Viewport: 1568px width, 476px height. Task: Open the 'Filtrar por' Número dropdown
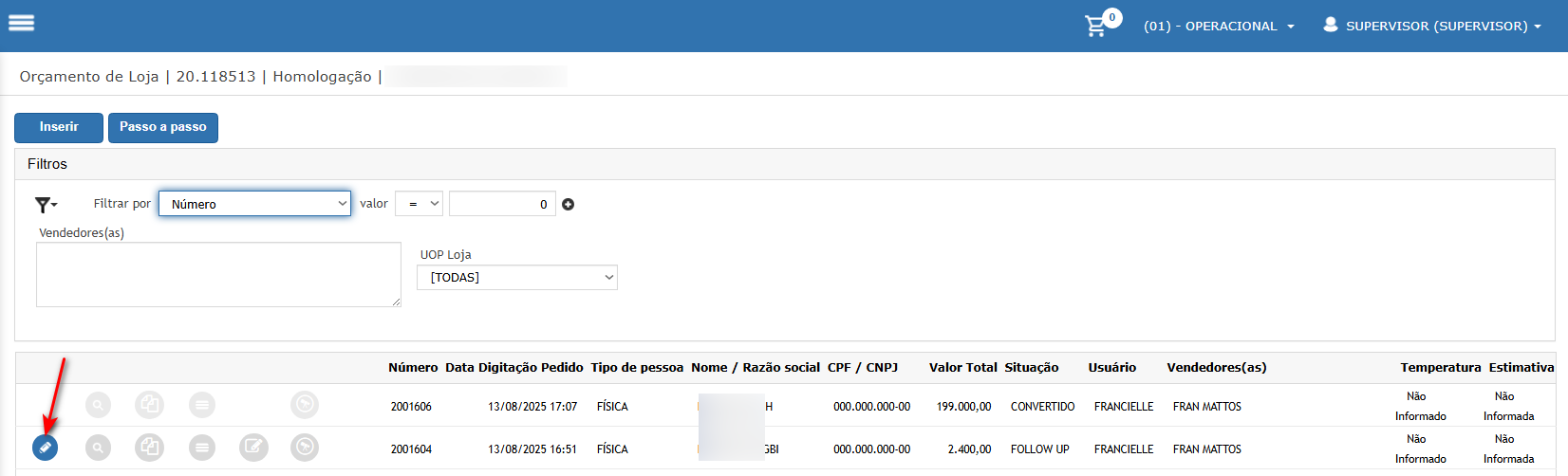point(254,204)
